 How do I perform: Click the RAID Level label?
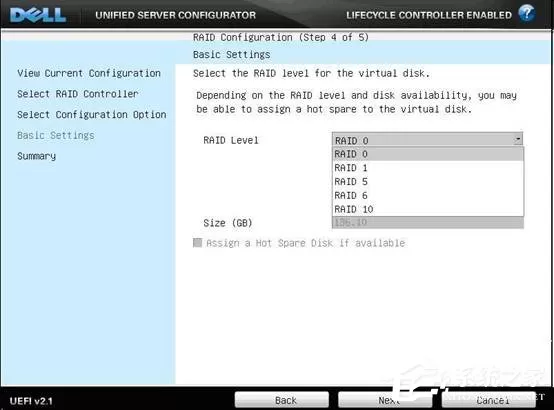[x=231, y=140]
